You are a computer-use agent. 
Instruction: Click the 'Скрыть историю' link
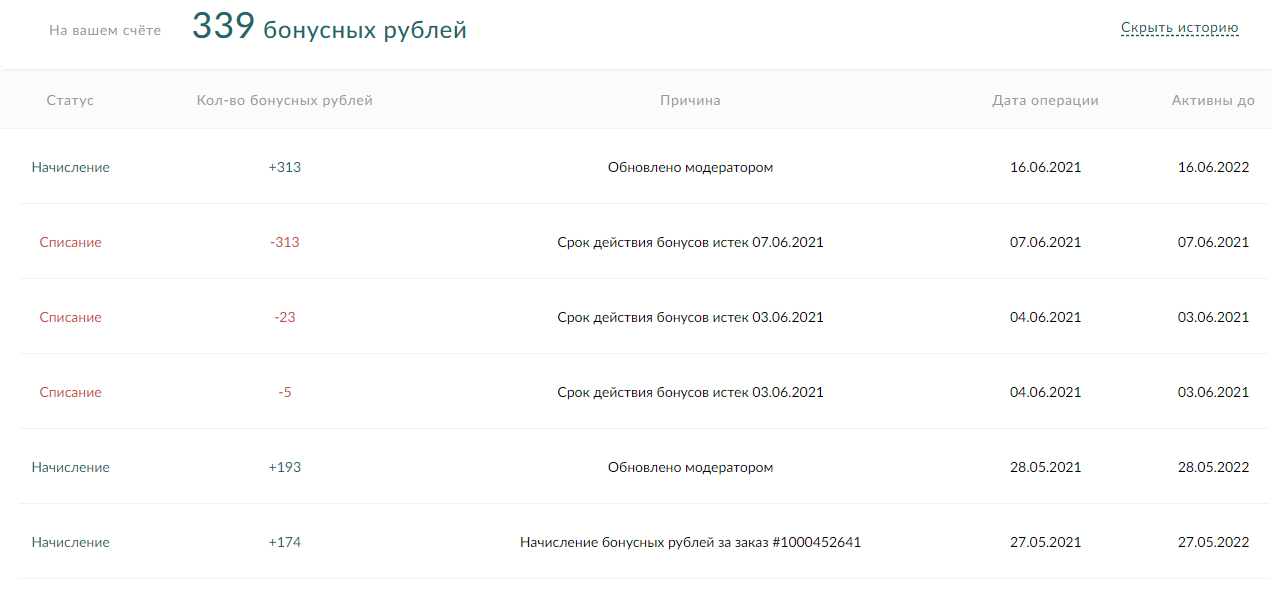coord(1180,28)
